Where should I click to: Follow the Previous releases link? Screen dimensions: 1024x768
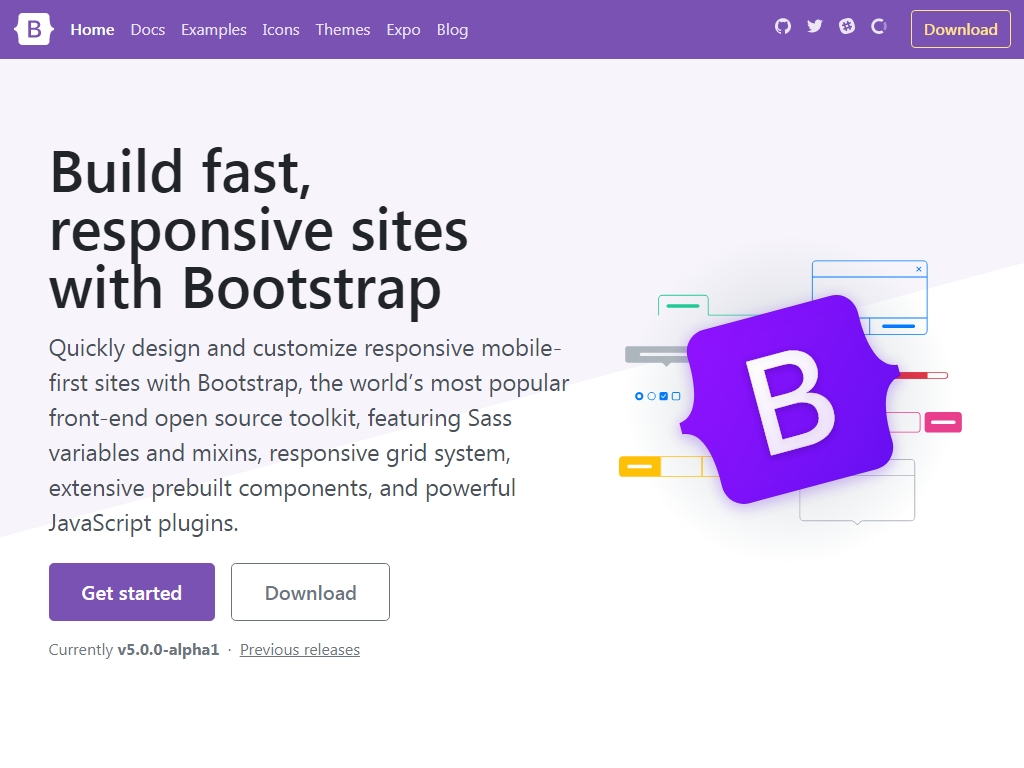[300, 650]
